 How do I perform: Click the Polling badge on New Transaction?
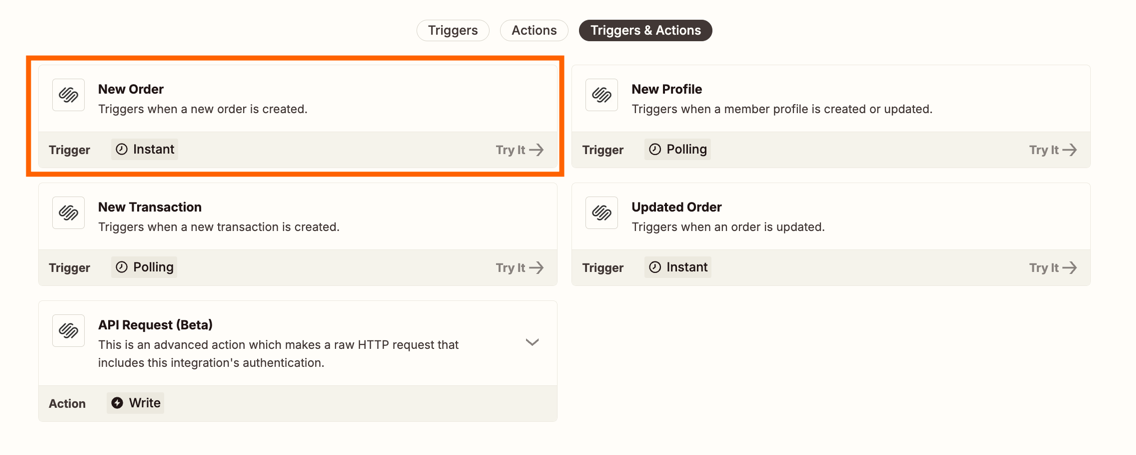(144, 267)
